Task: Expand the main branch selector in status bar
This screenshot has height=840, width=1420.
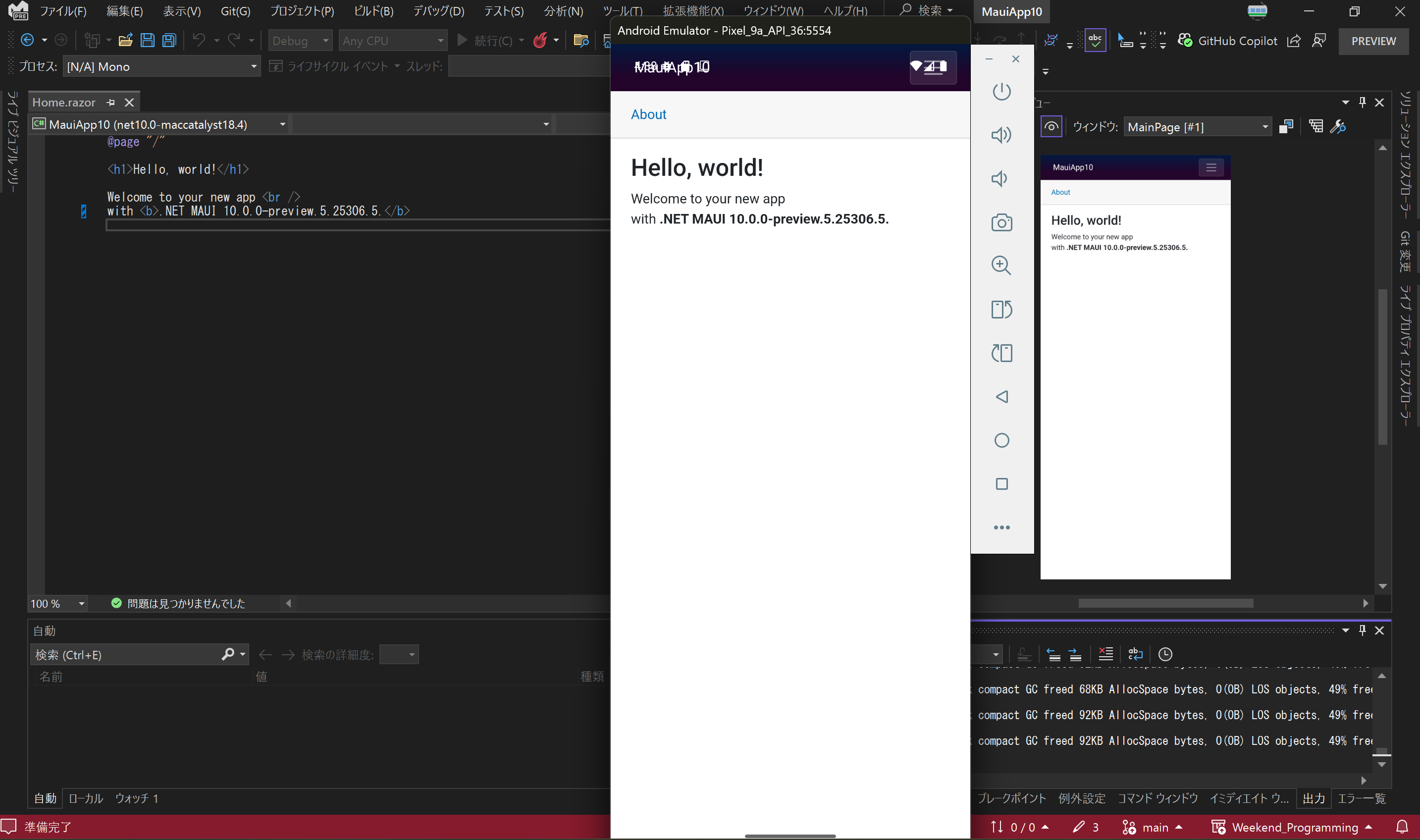Action: coord(1153,828)
